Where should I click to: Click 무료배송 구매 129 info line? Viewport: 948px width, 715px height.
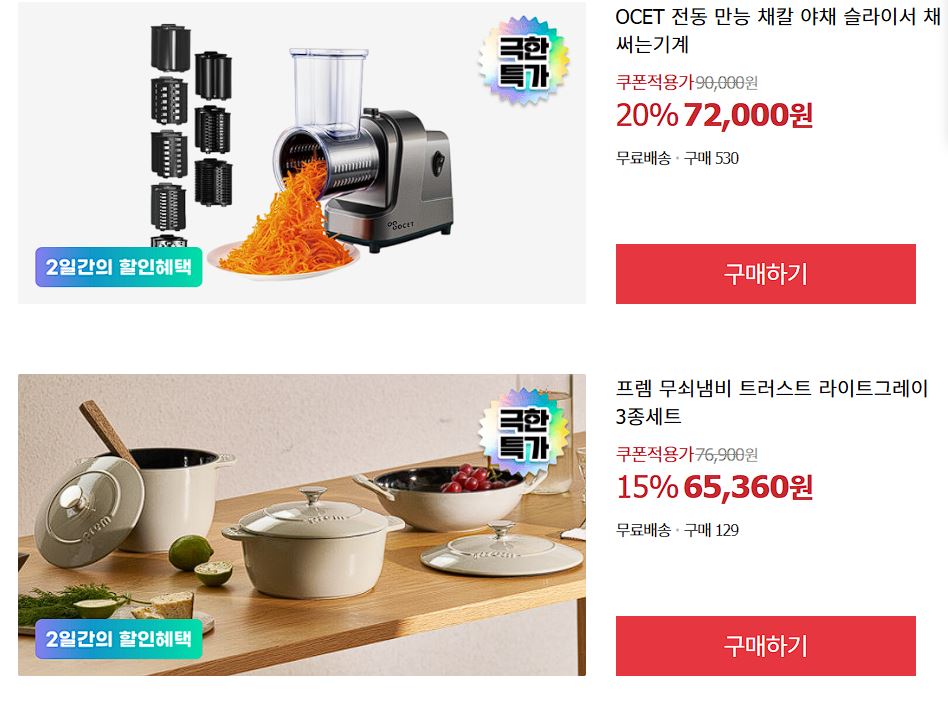(x=677, y=531)
